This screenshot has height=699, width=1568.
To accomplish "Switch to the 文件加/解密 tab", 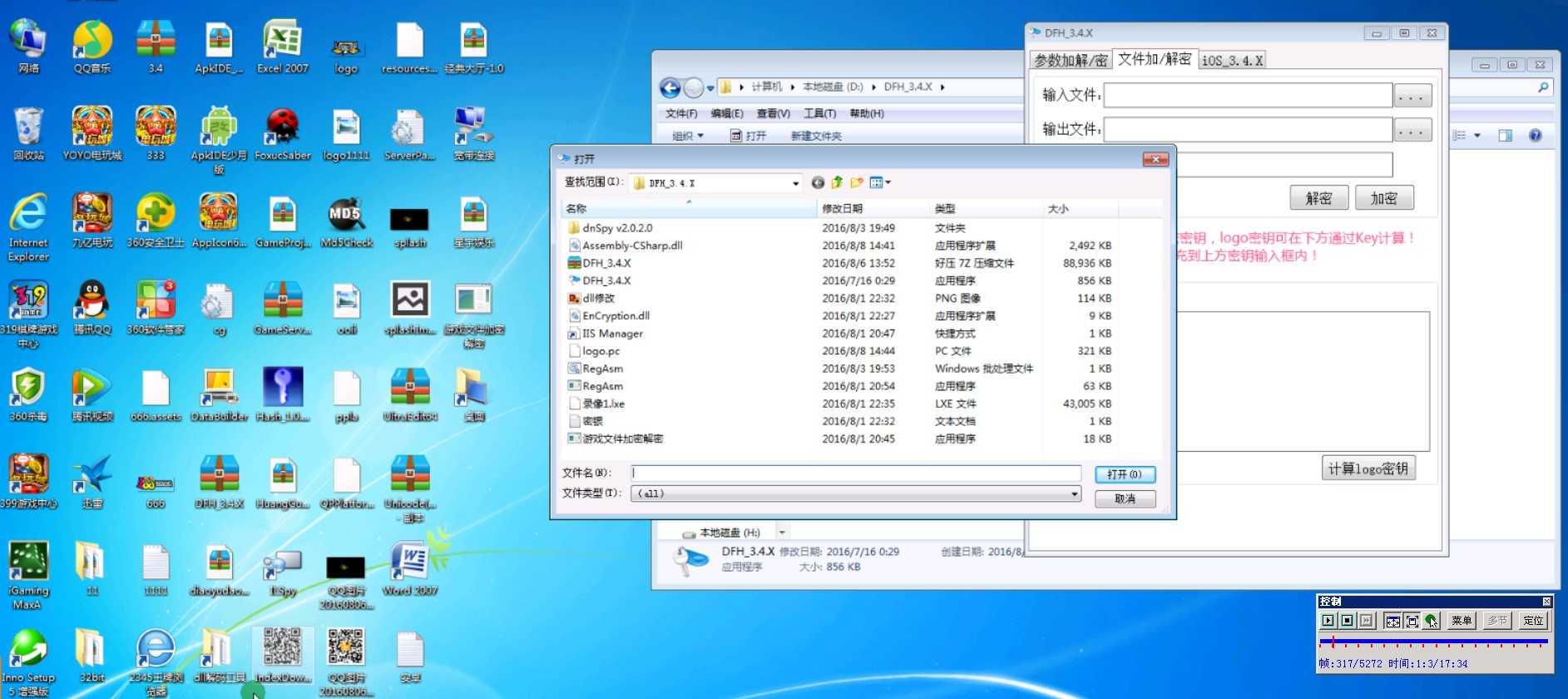I will click(1155, 59).
